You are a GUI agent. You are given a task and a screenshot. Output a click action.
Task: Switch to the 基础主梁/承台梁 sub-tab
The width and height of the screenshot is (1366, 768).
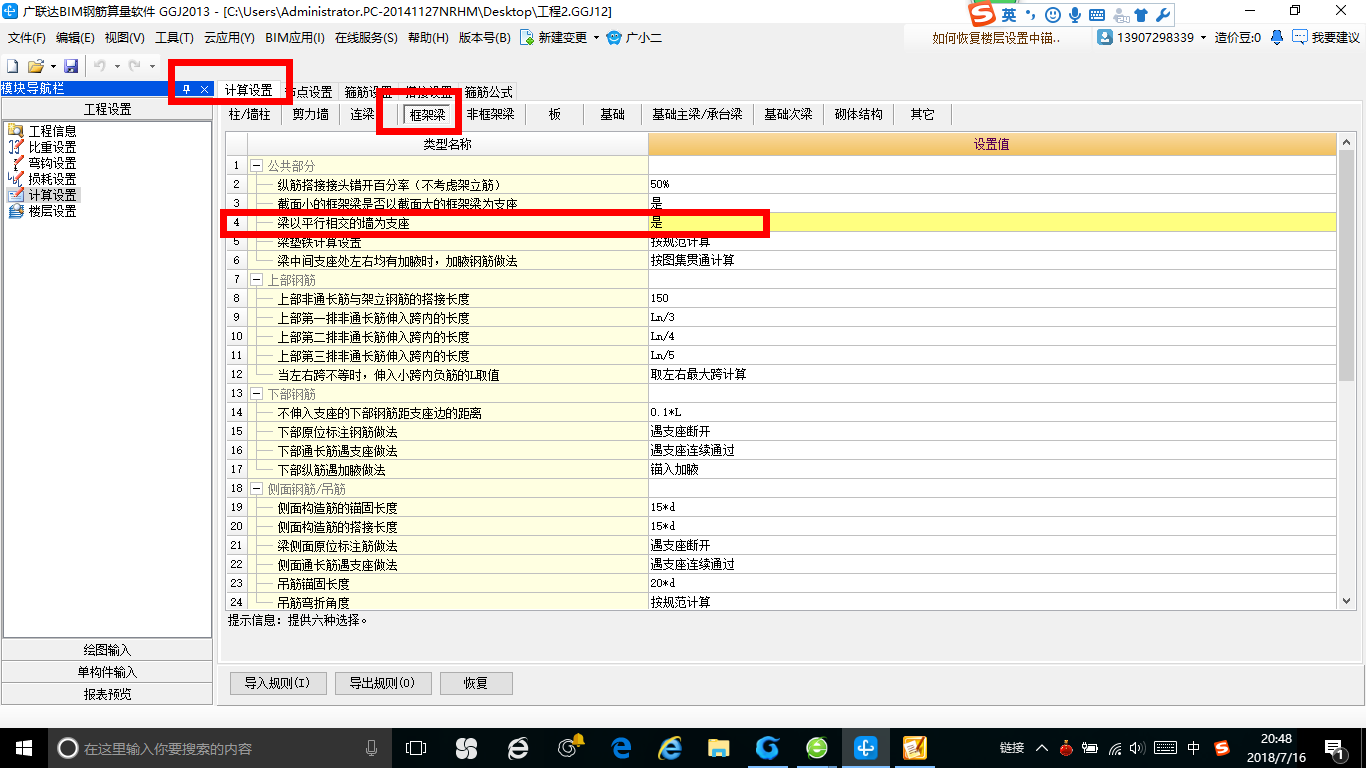tap(697, 115)
